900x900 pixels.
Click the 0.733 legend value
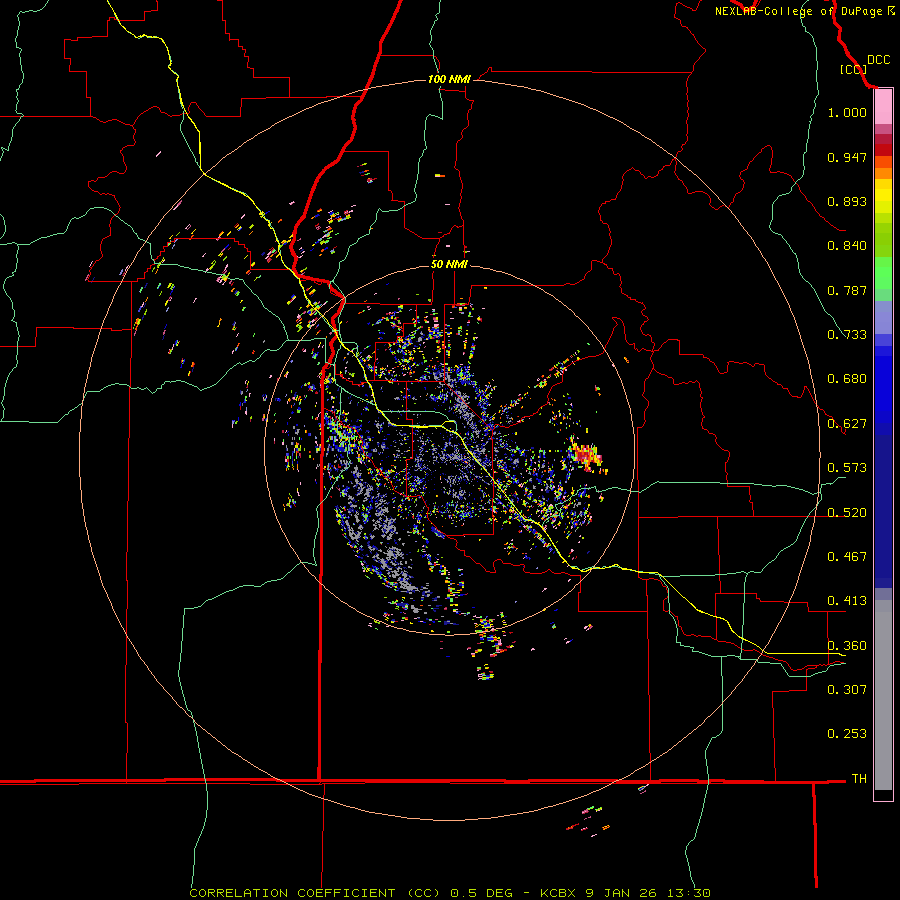(847, 335)
